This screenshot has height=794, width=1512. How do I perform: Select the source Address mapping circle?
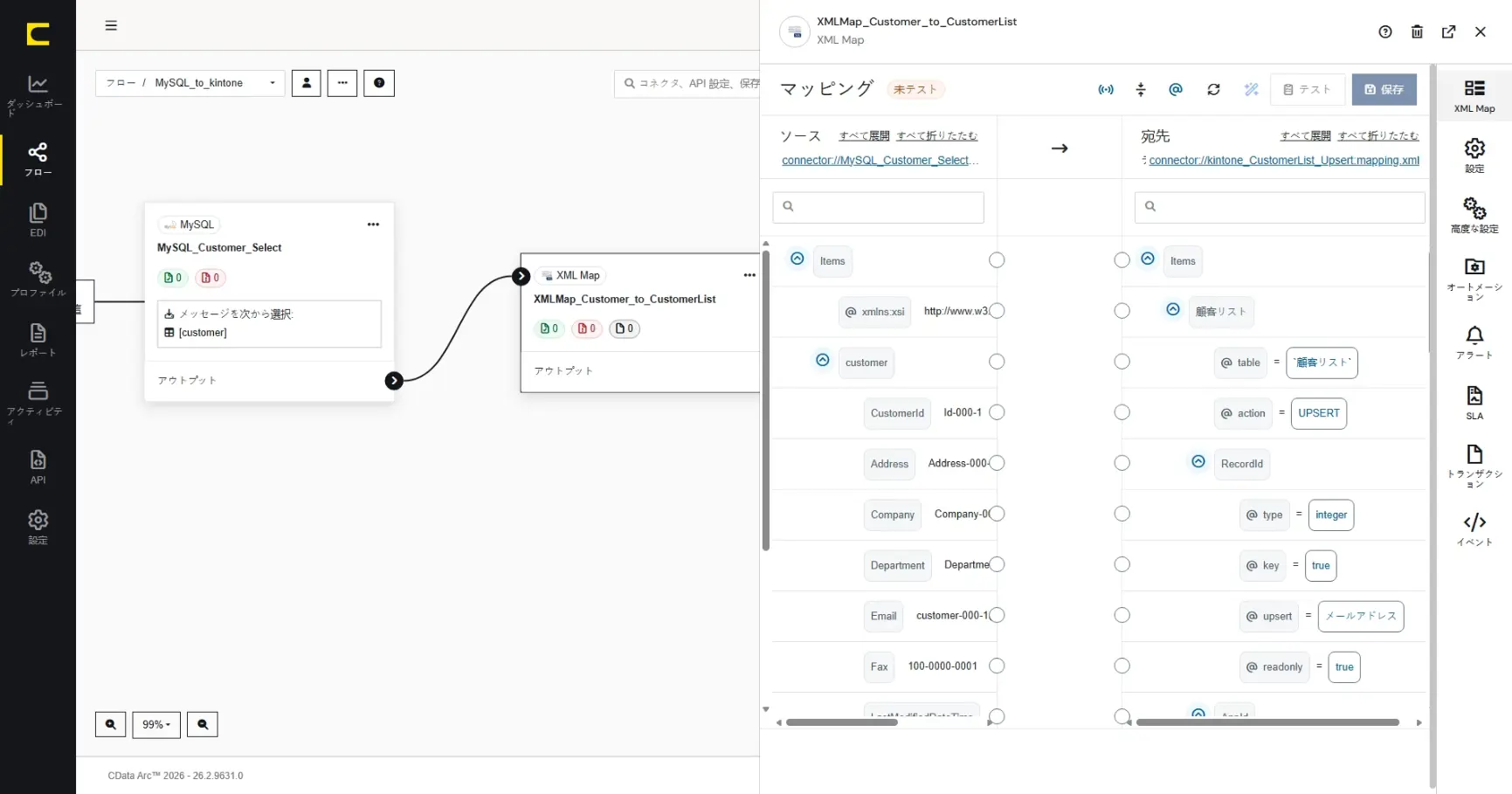pos(997,463)
